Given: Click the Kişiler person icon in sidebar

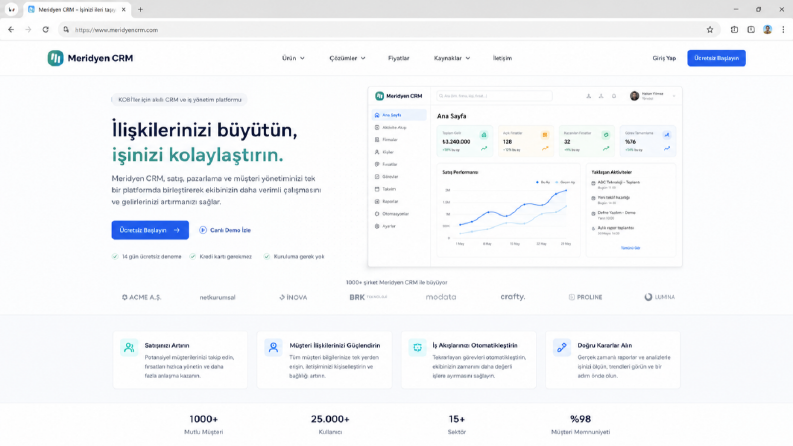Looking at the screenshot, I should [x=377, y=152].
